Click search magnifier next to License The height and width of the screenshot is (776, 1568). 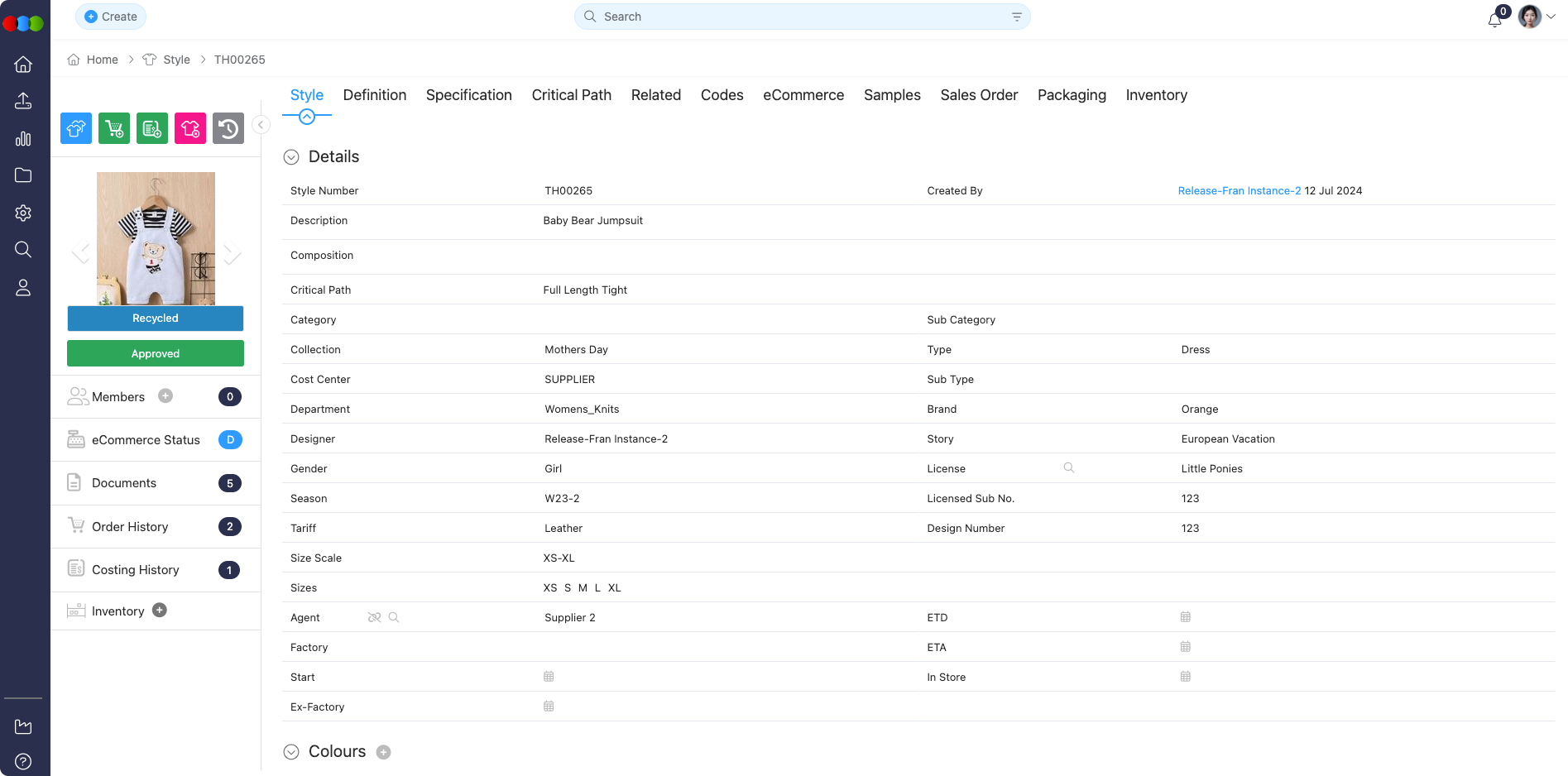(1068, 468)
